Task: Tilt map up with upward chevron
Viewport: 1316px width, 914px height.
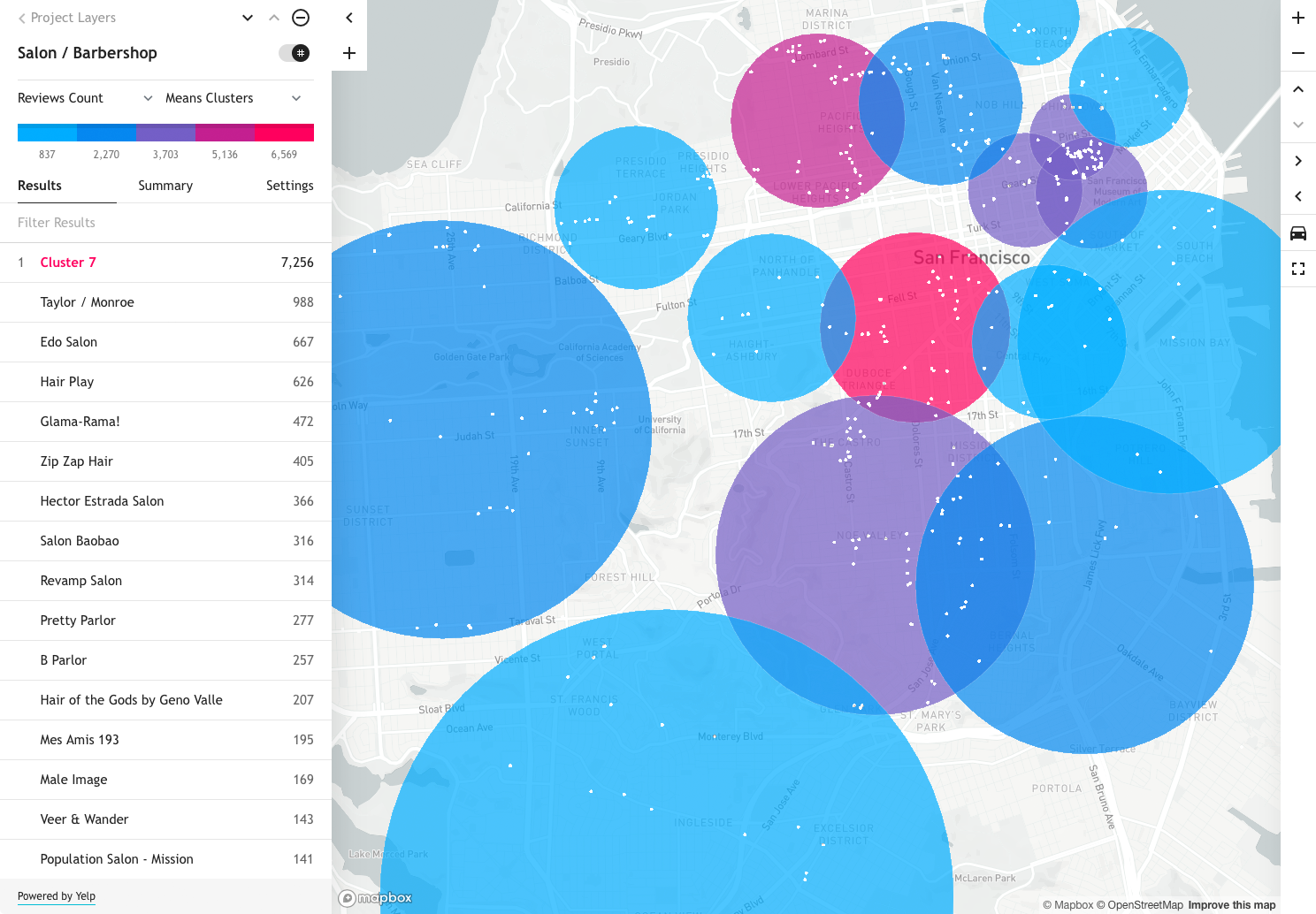Action: click(x=1297, y=89)
